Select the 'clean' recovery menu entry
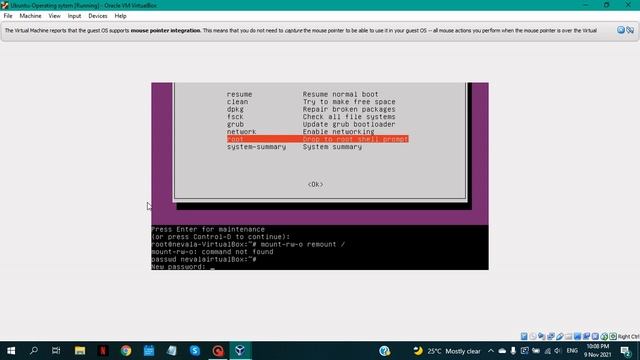Image resolution: width=640 pixels, height=360 pixels. pyautogui.click(x=311, y=102)
